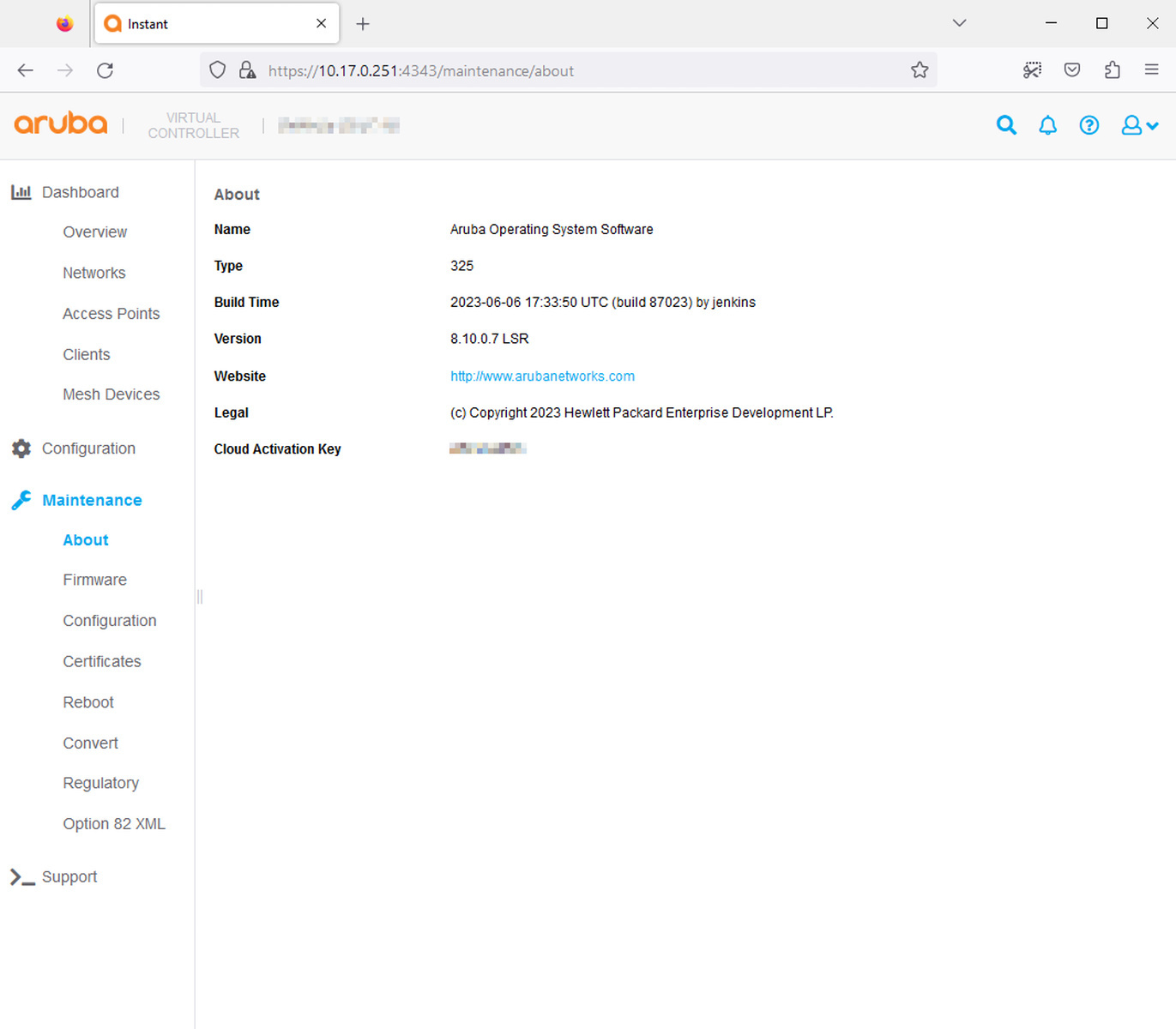Open the Firmware maintenance page
This screenshot has width=1176, height=1029.
click(95, 580)
